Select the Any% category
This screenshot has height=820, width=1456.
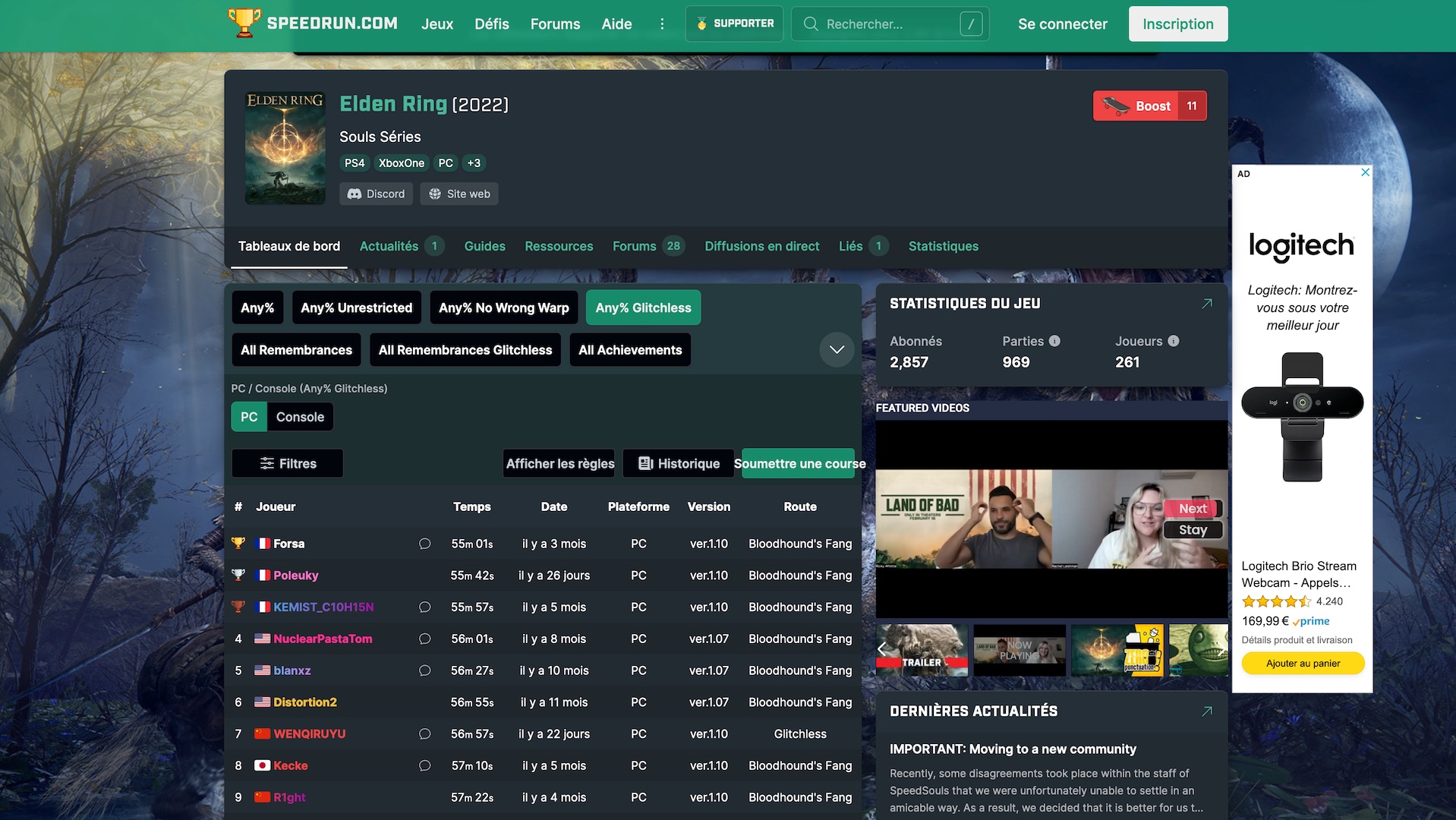coord(257,307)
